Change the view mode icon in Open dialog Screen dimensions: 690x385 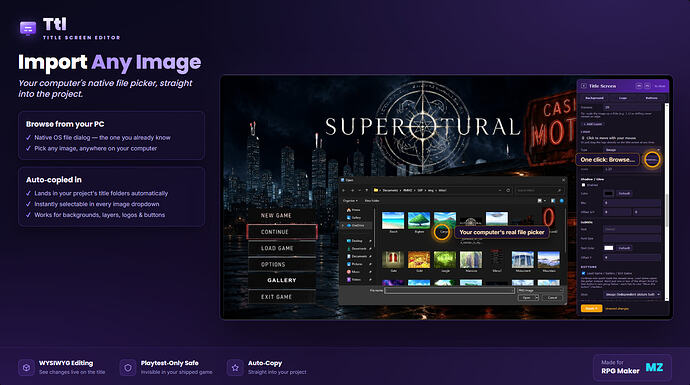[540, 201]
